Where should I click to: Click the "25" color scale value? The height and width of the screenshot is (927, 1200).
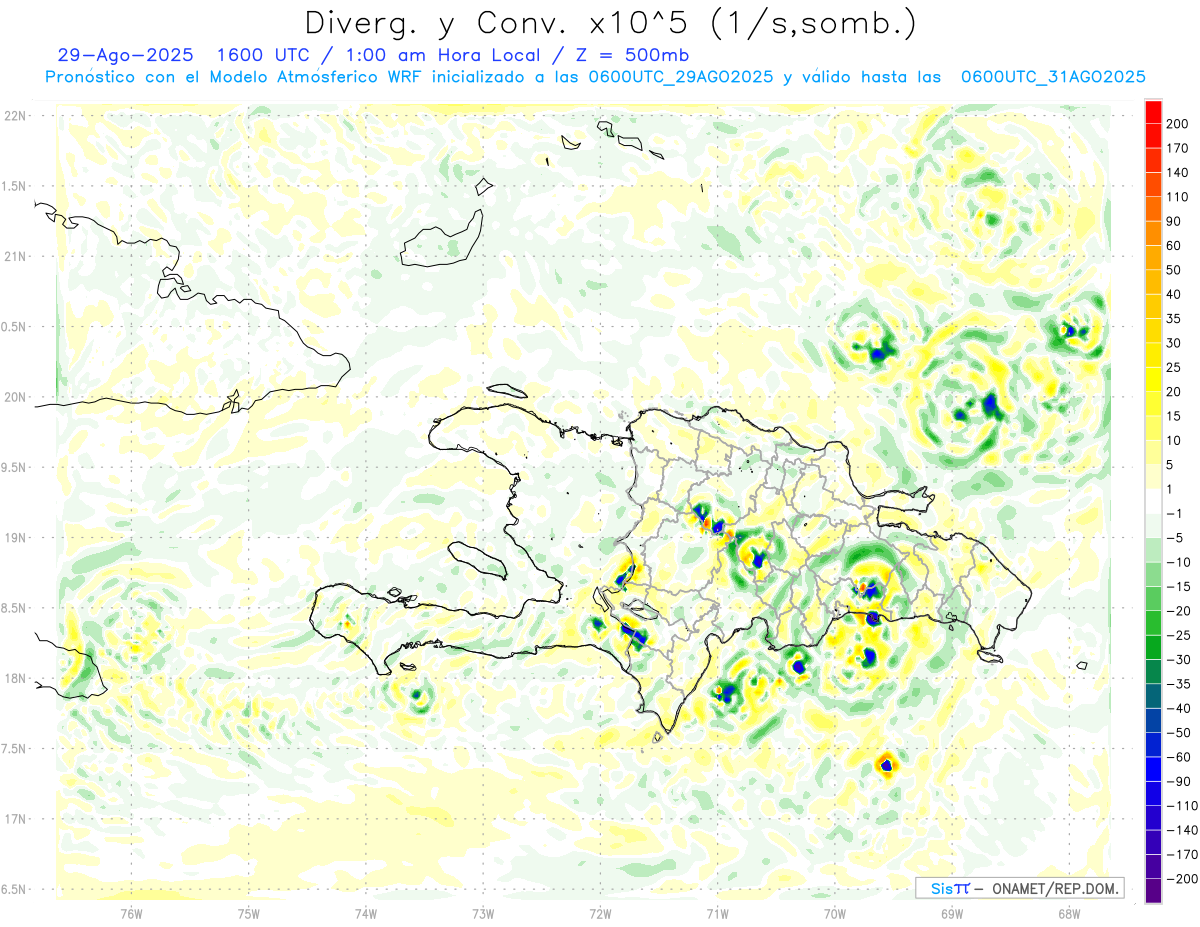coord(1174,368)
